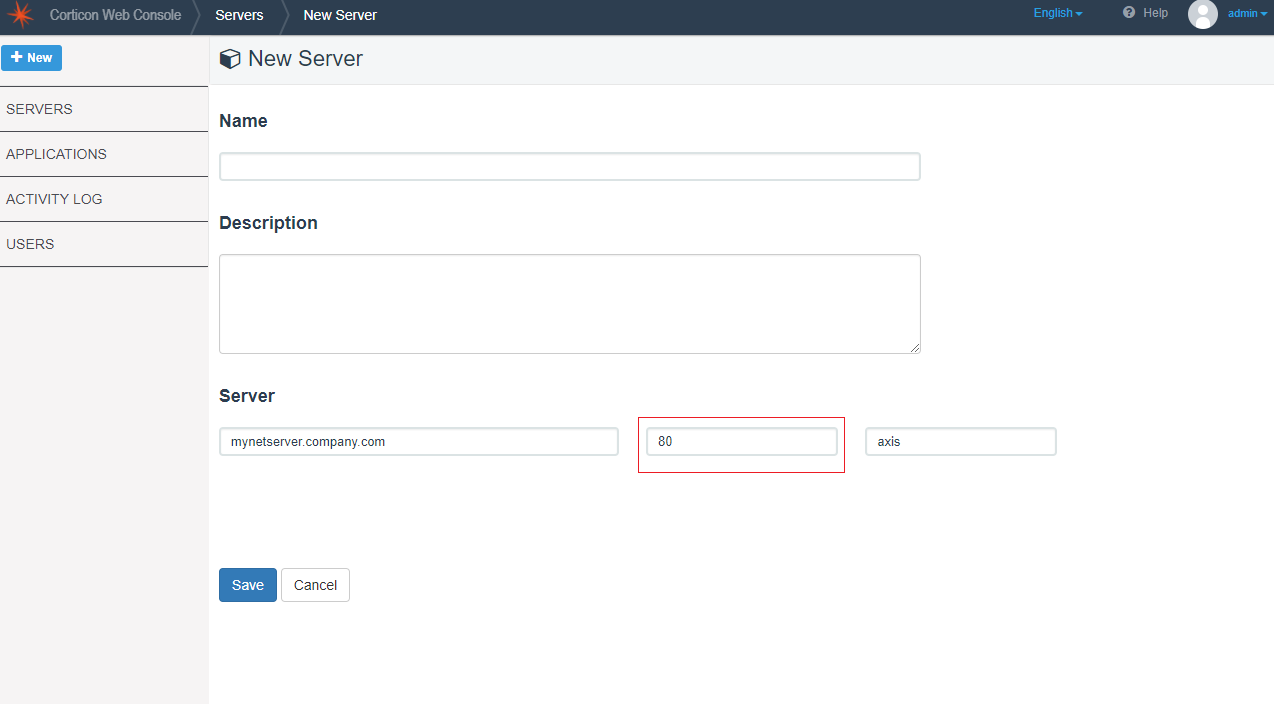This screenshot has width=1274, height=704.
Task: Focus the Name input field
Action: coord(569,166)
